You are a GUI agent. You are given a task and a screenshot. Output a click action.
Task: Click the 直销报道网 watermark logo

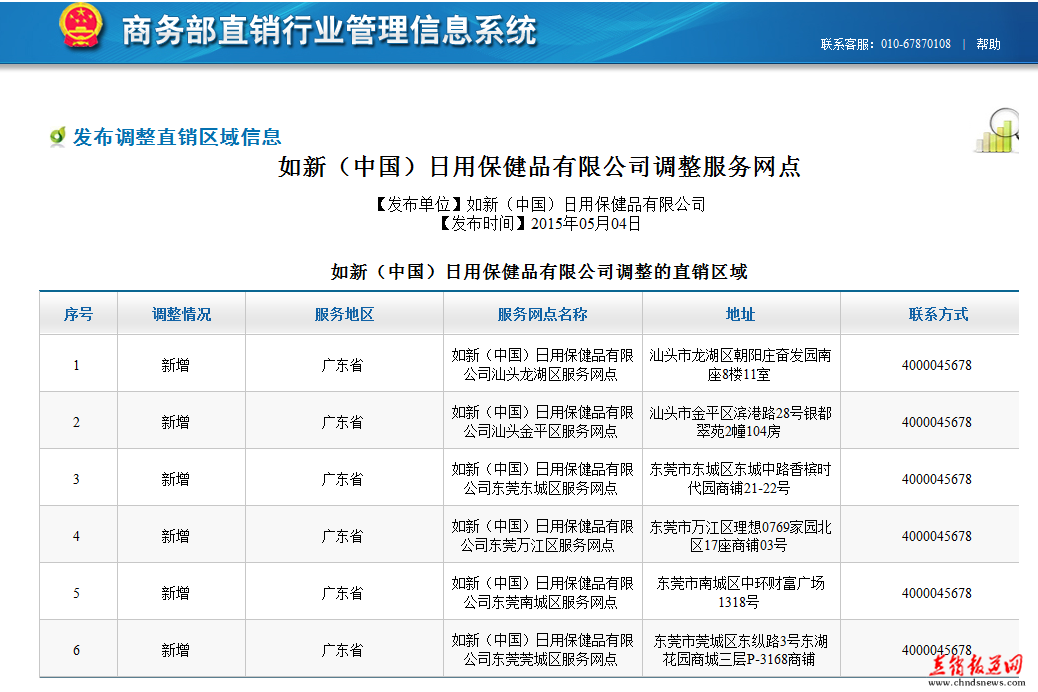click(x=975, y=667)
